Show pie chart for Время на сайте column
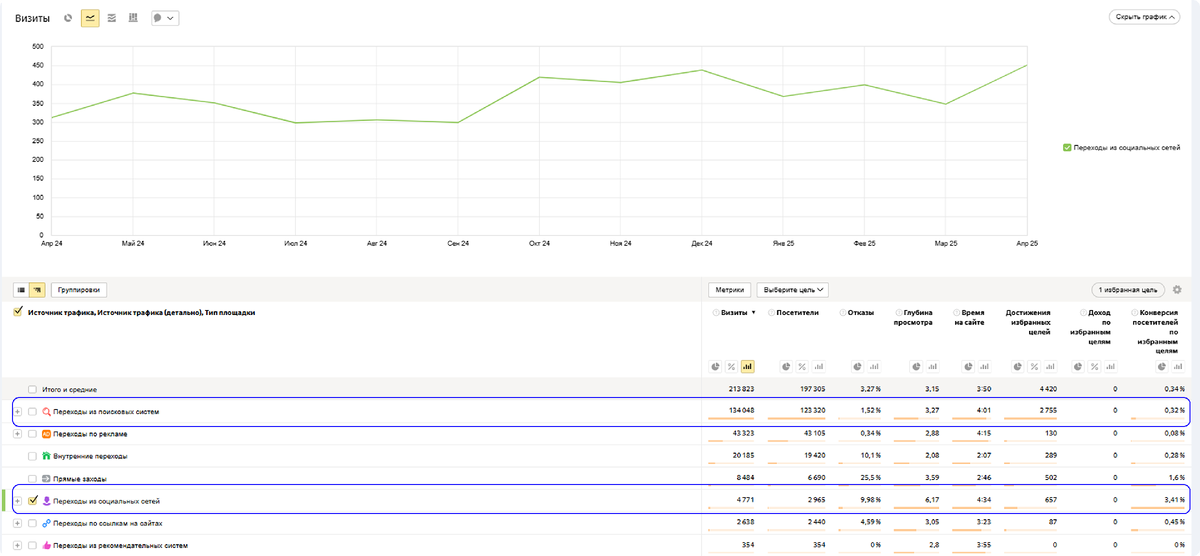Screen dimensions: 1200x556 tap(968, 366)
